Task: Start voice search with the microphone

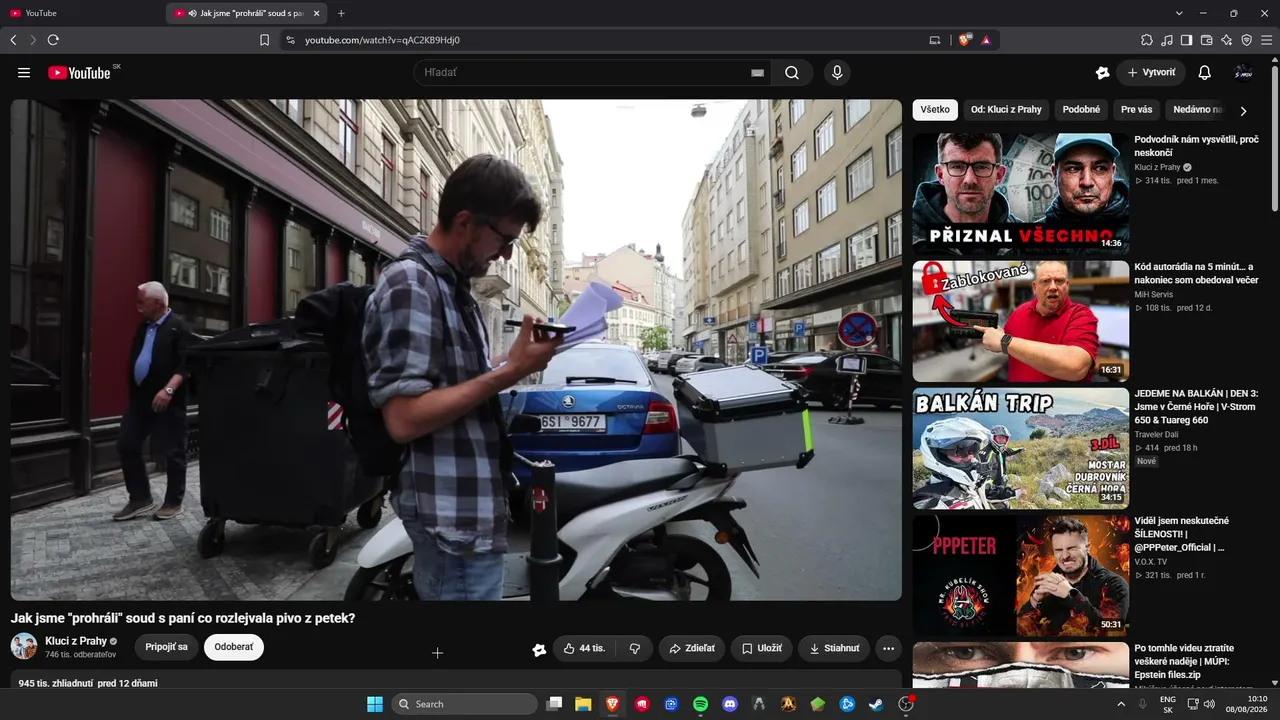Action: click(x=837, y=73)
